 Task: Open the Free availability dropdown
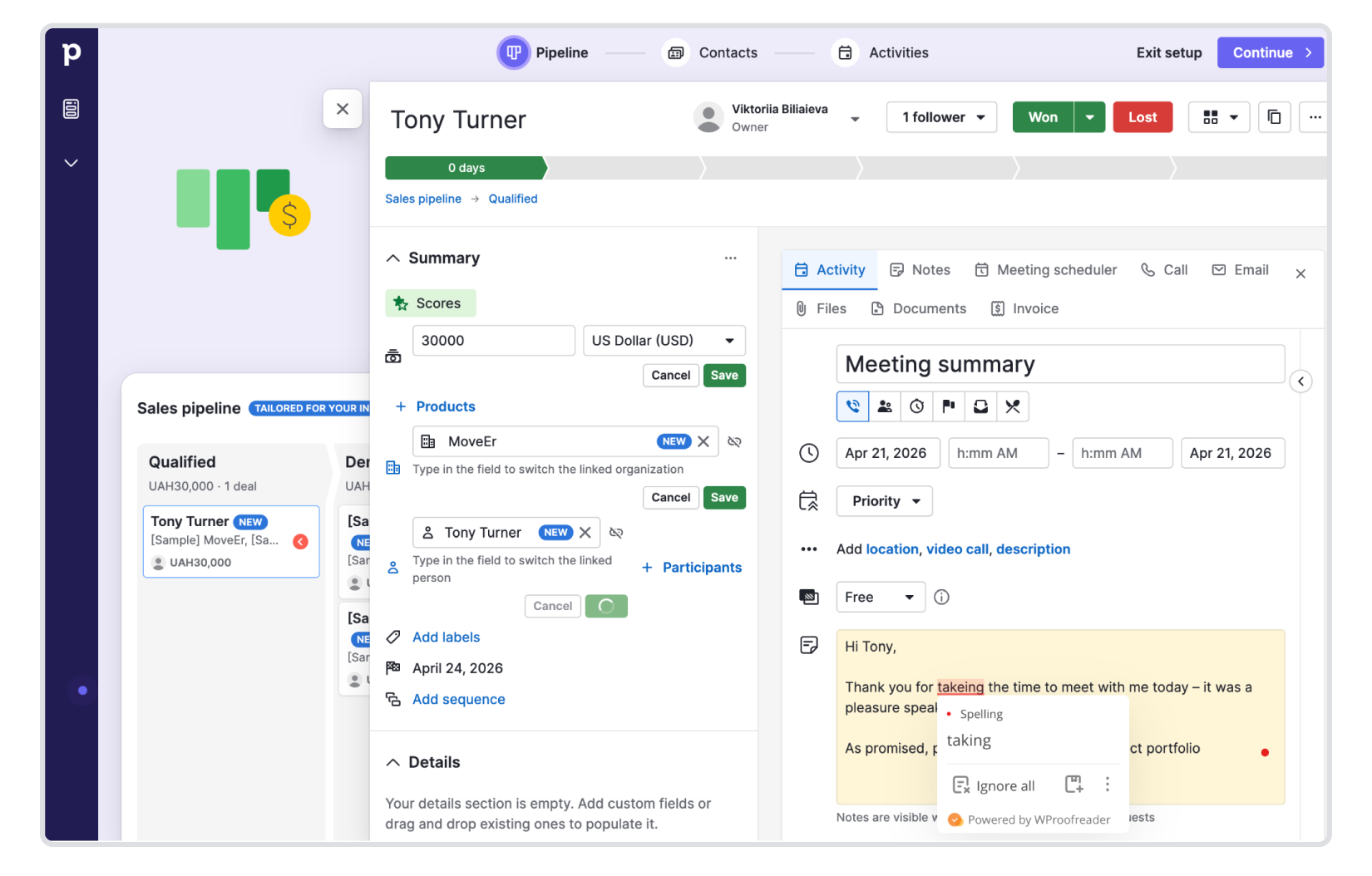tap(881, 598)
